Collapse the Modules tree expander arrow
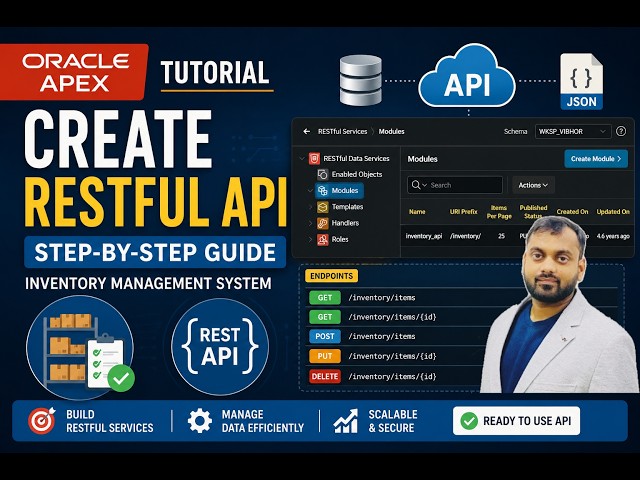The height and width of the screenshot is (480, 640). [x=310, y=191]
